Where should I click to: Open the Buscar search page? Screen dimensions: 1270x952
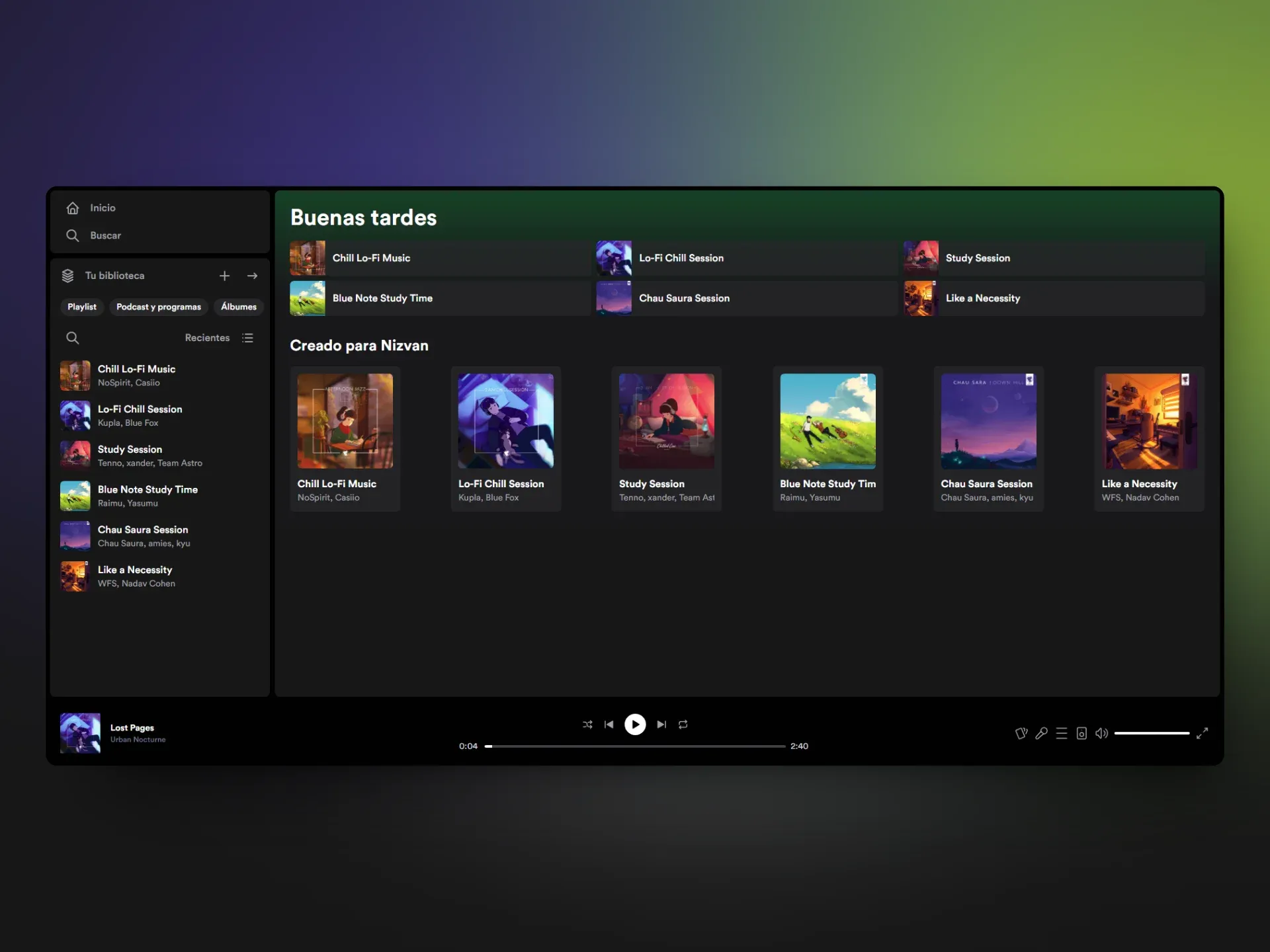93,235
